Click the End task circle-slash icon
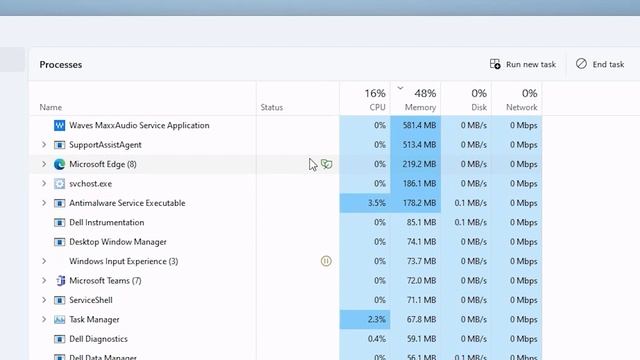 click(581, 64)
